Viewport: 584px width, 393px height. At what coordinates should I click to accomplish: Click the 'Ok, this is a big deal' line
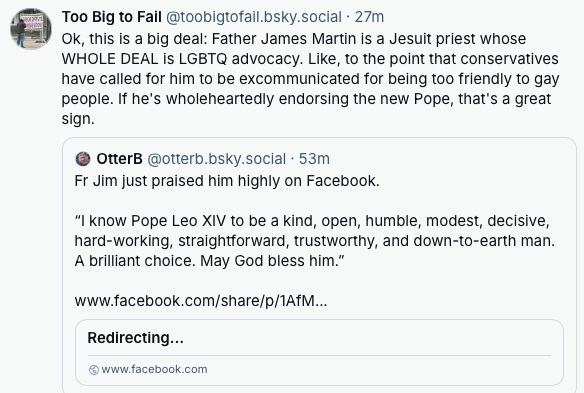point(293,39)
